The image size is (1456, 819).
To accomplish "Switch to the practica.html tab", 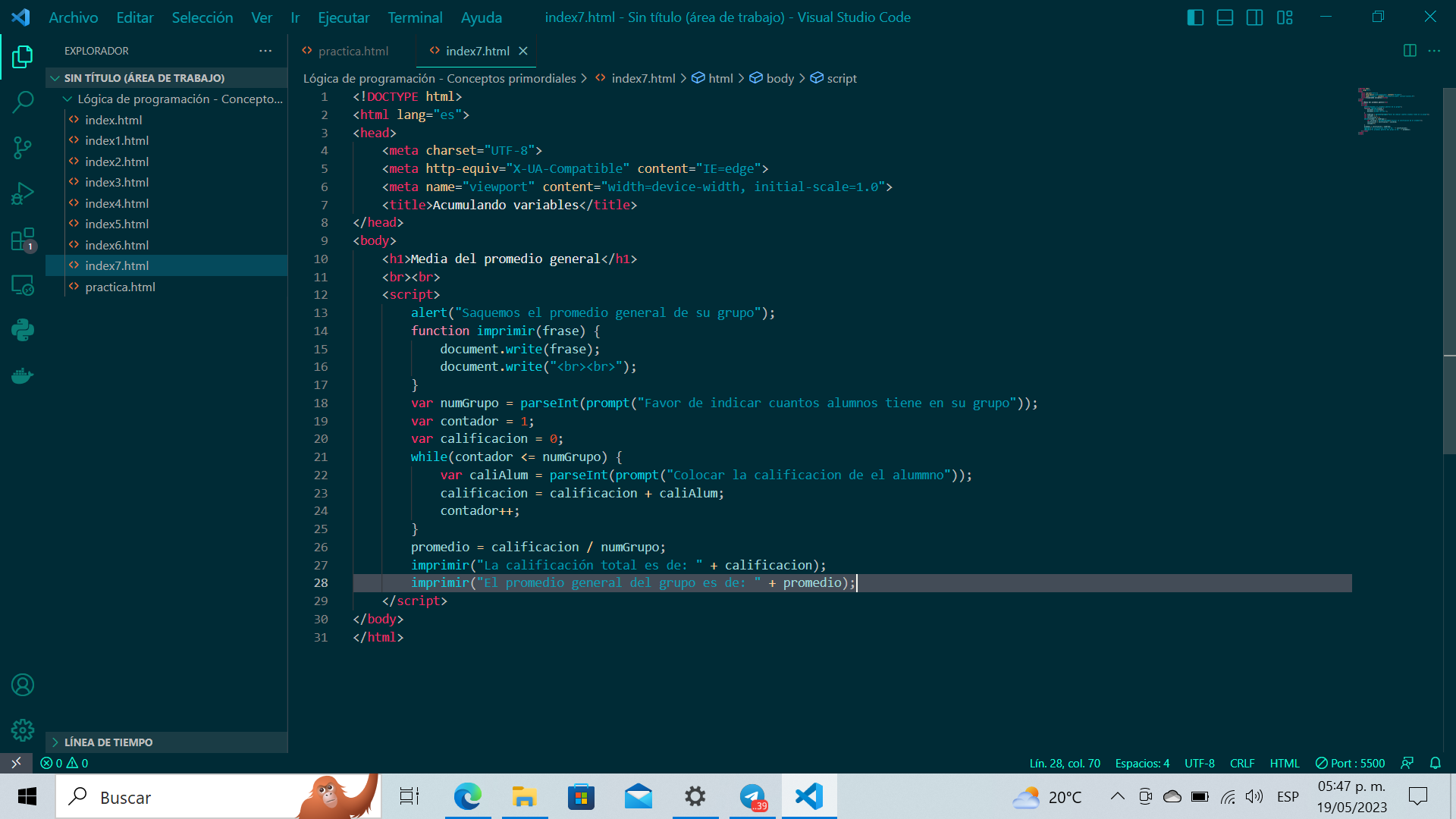I will click(x=352, y=51).
